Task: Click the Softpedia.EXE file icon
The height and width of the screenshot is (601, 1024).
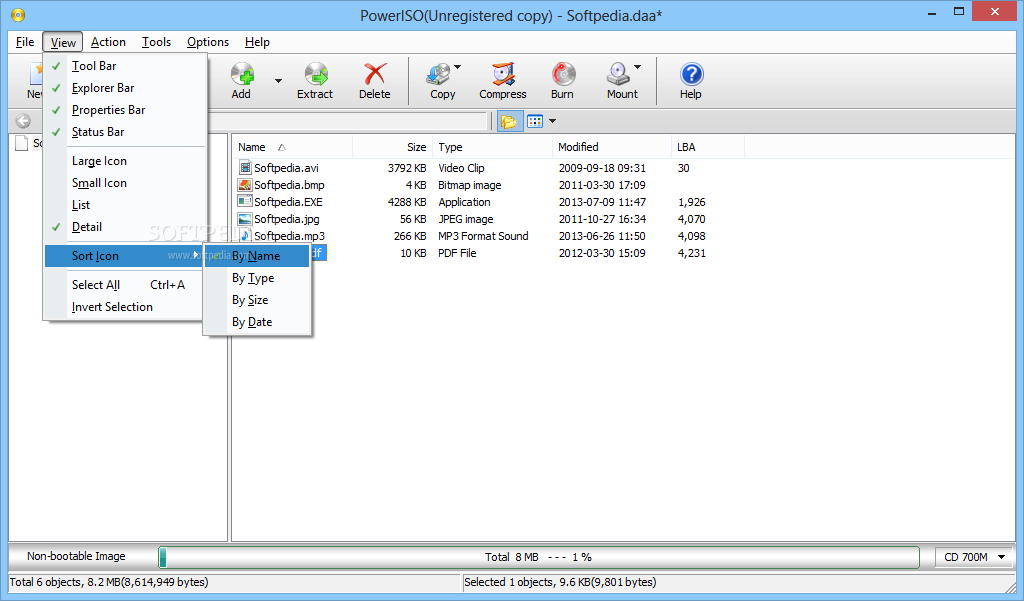Action: tap(245, 201)
